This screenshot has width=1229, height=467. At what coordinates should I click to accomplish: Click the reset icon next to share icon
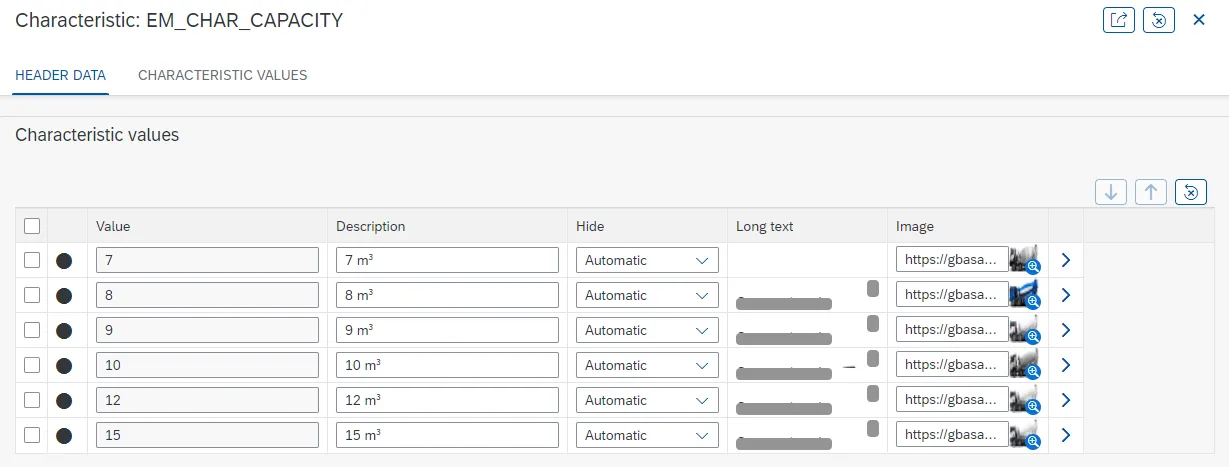pos(1158,20)
